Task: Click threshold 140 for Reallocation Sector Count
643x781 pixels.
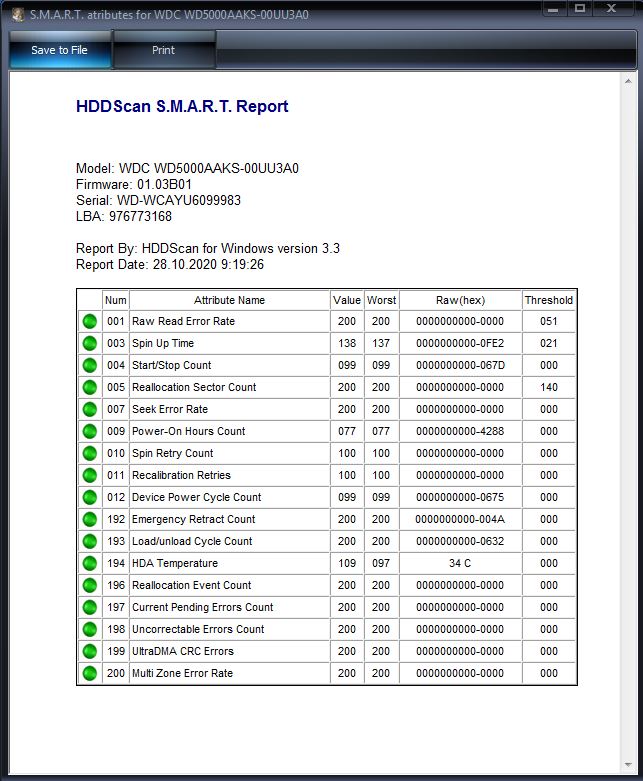Action: tap(549, 387)
